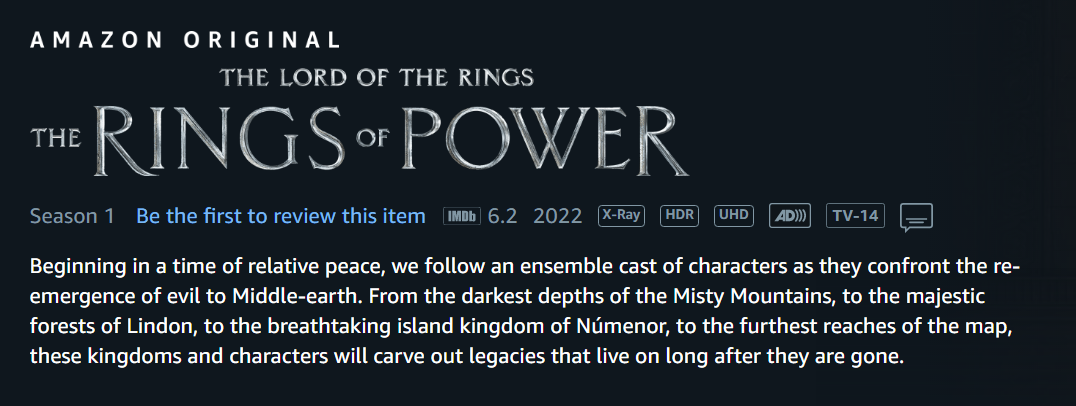
Task: Click the small THE in the logo
Action: [56, 138]
